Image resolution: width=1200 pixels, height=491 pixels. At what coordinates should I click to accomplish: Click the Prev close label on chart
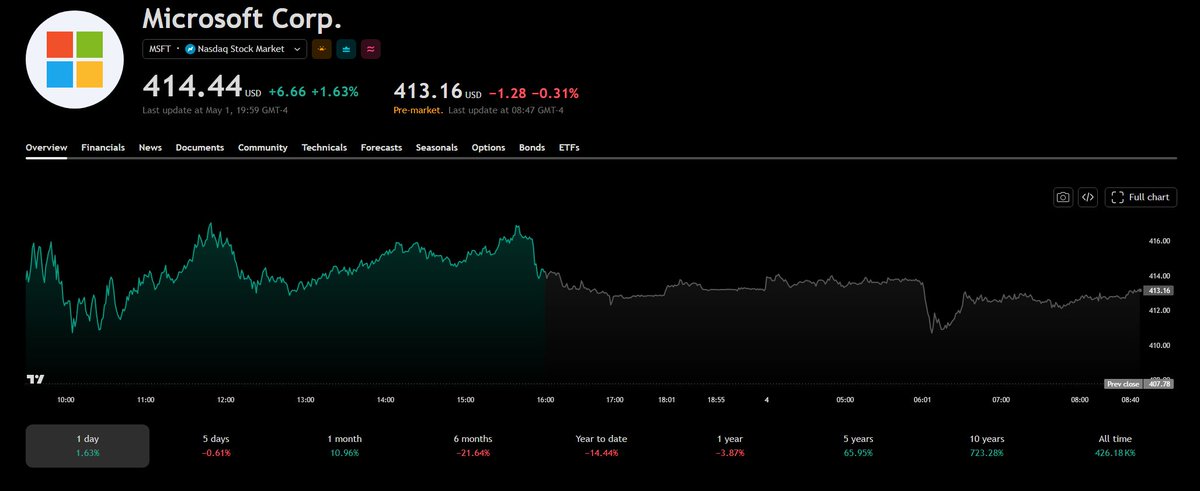coord(1124,384)
